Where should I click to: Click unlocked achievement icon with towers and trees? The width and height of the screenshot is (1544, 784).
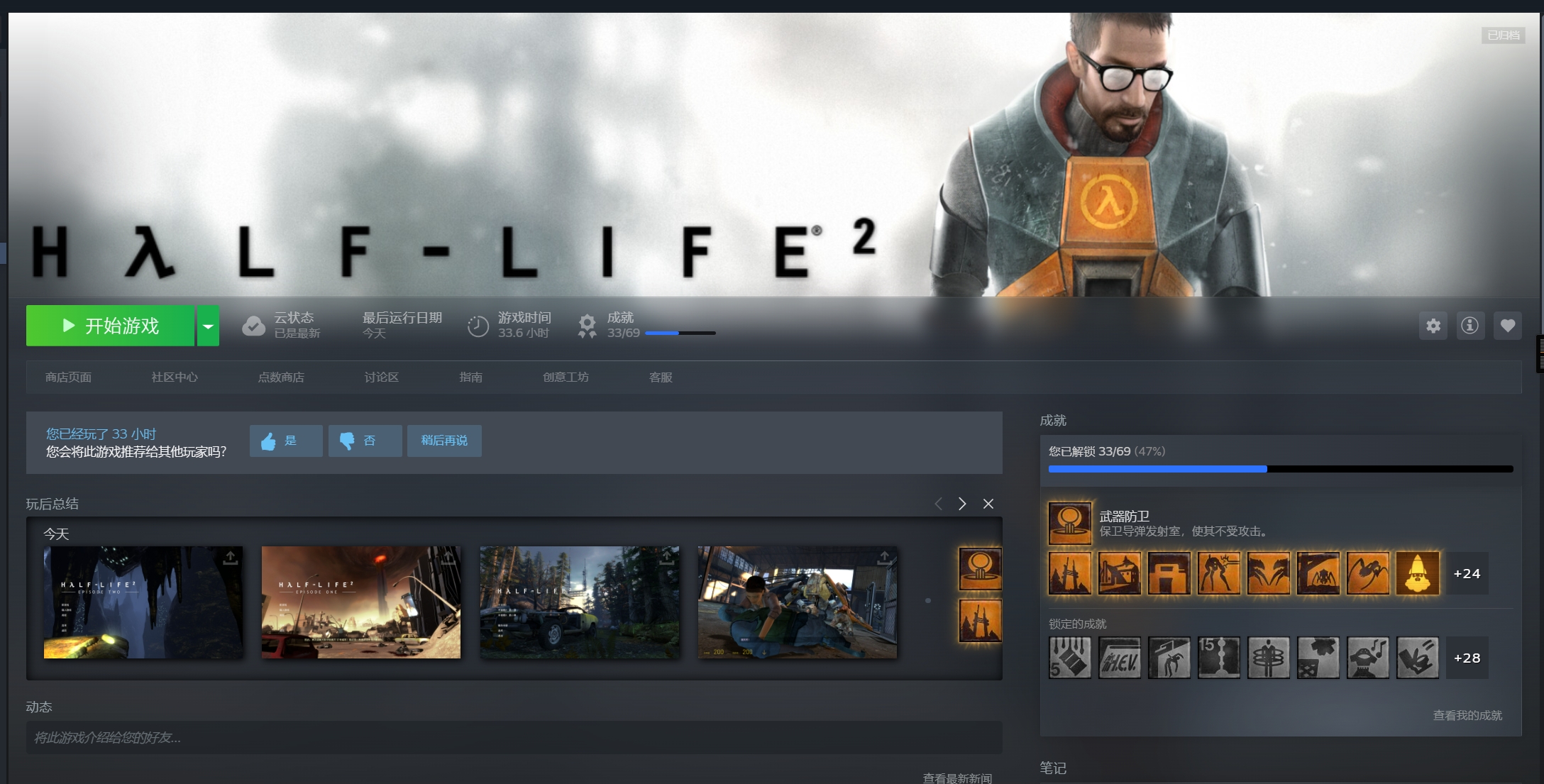pos(1070,573)
